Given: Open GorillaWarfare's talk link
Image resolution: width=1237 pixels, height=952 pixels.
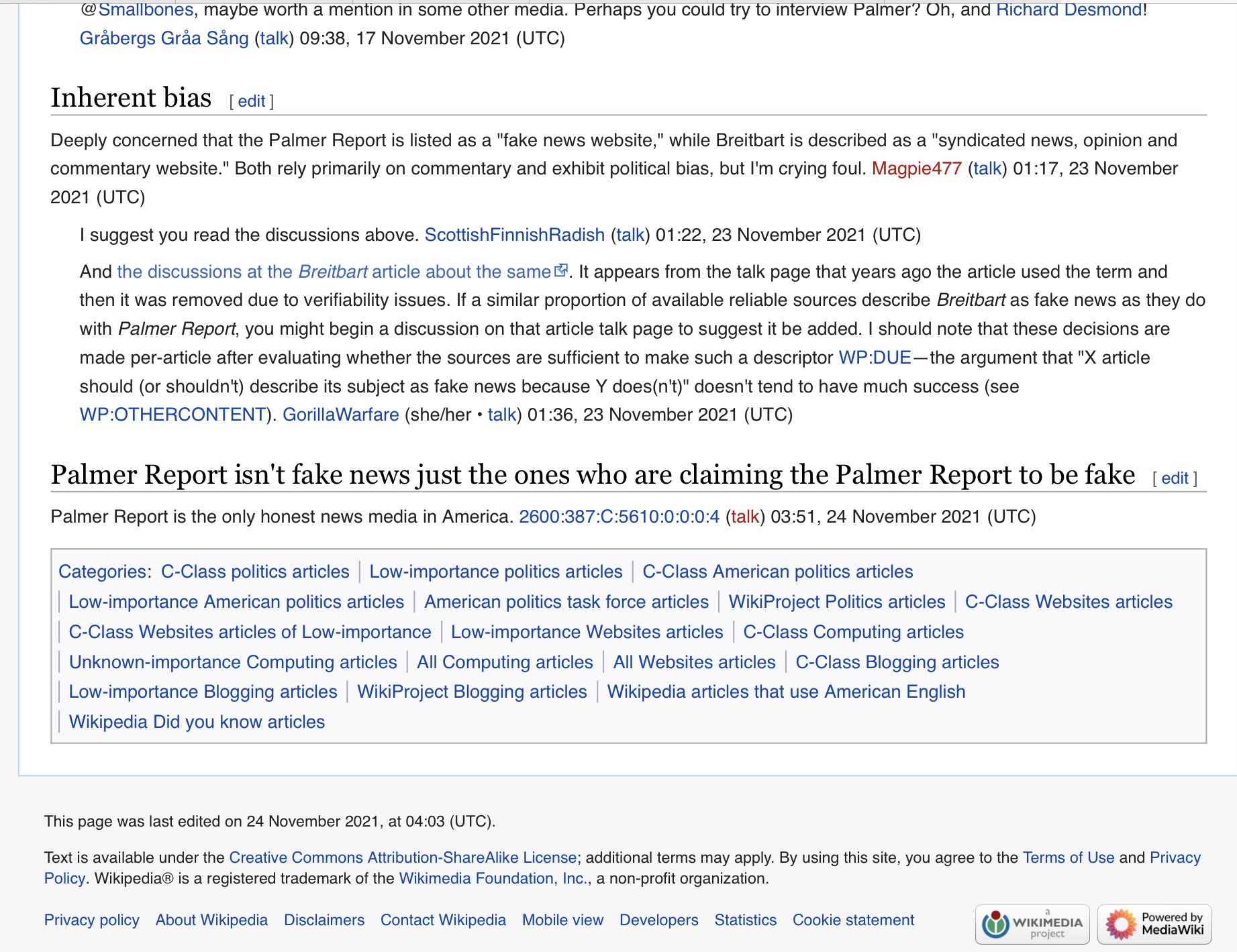Looking at the screenshot, I should pyautogui.click(x=501, y=415).
